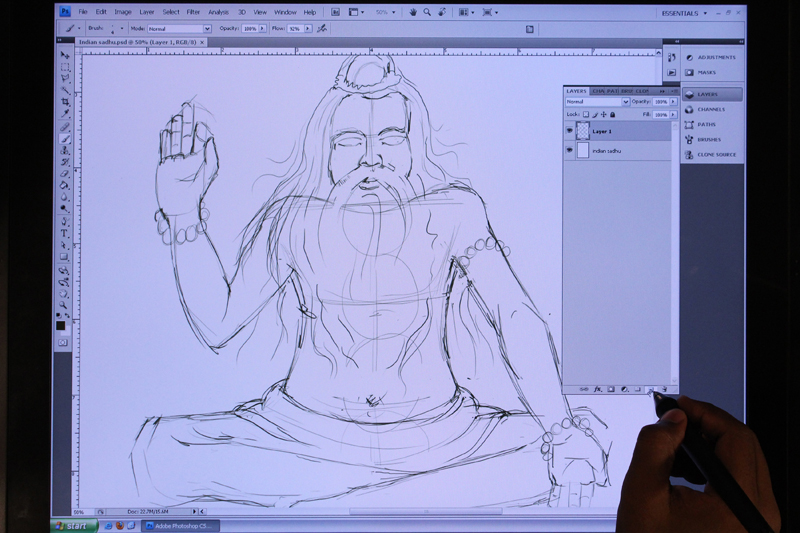Open the brush Mode dropdown
Image resolution: width=800 pixels, height=533 pixels.
click(179, 29)
